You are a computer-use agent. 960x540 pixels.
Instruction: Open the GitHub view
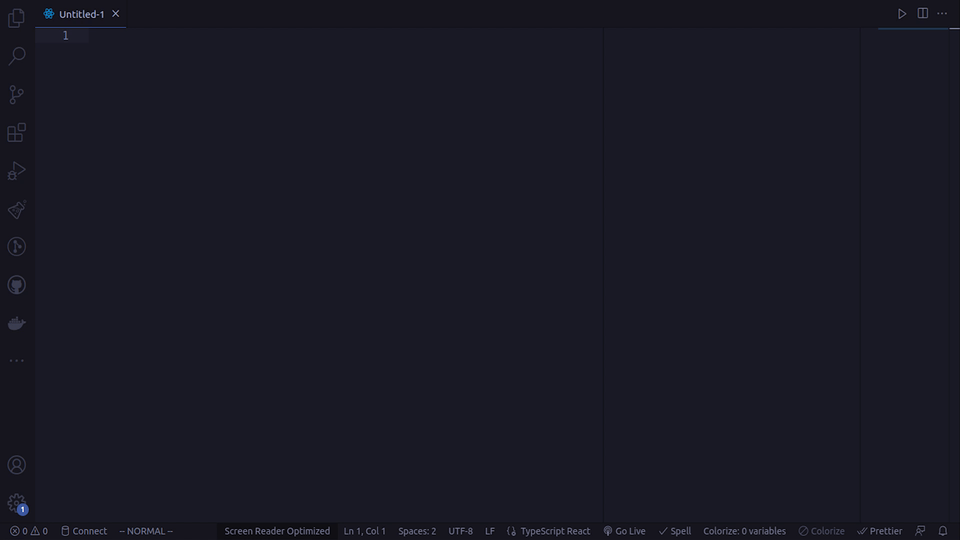pos(17,285)
